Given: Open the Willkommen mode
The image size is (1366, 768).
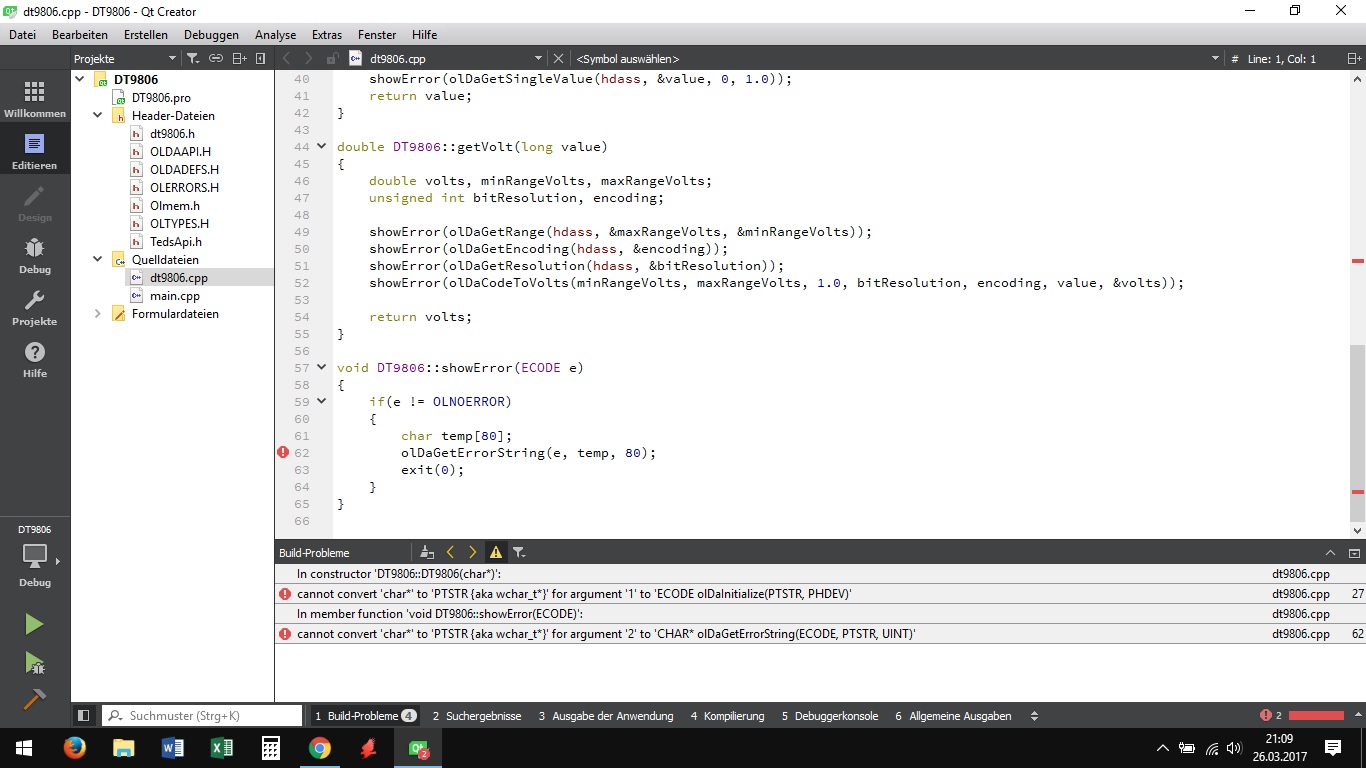Looking at the screenshot, I should tap(35, 100).
